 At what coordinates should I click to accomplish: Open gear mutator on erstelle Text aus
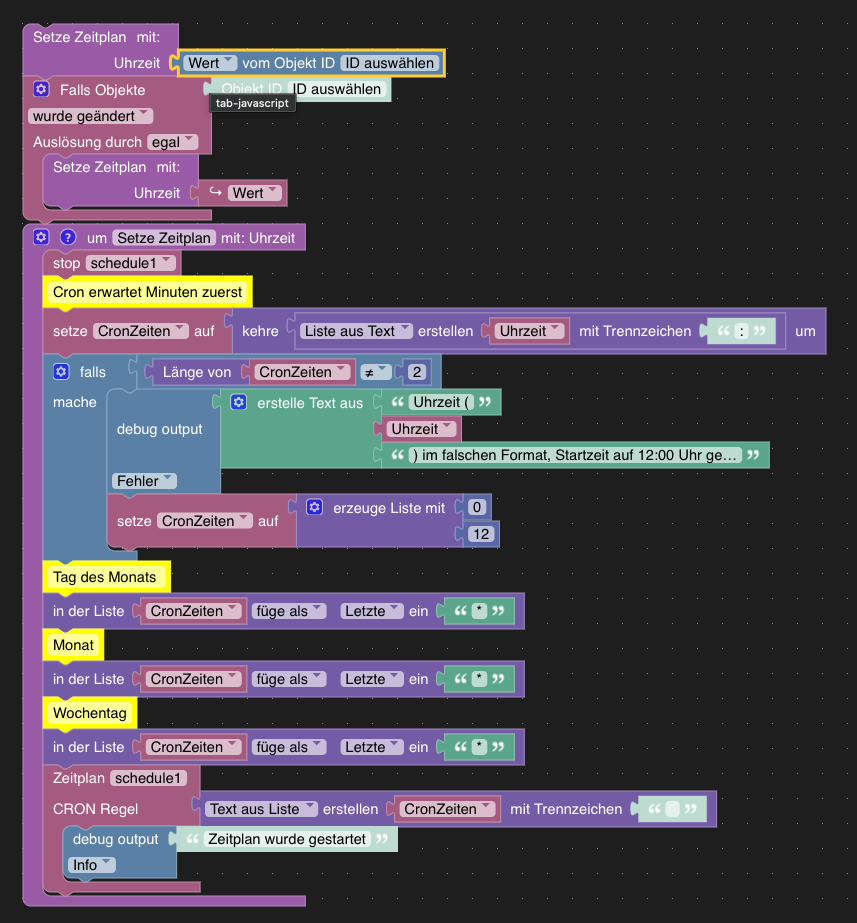(x=238, y=402)
